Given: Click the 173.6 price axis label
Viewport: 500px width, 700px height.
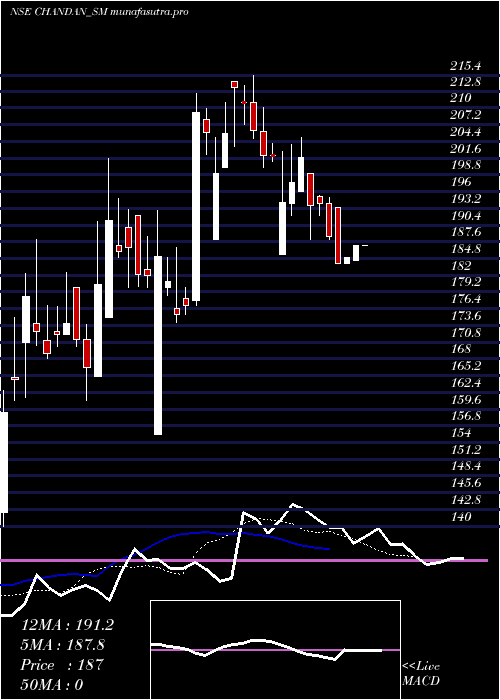Looking at the screenshot, I should pos(466,316).
